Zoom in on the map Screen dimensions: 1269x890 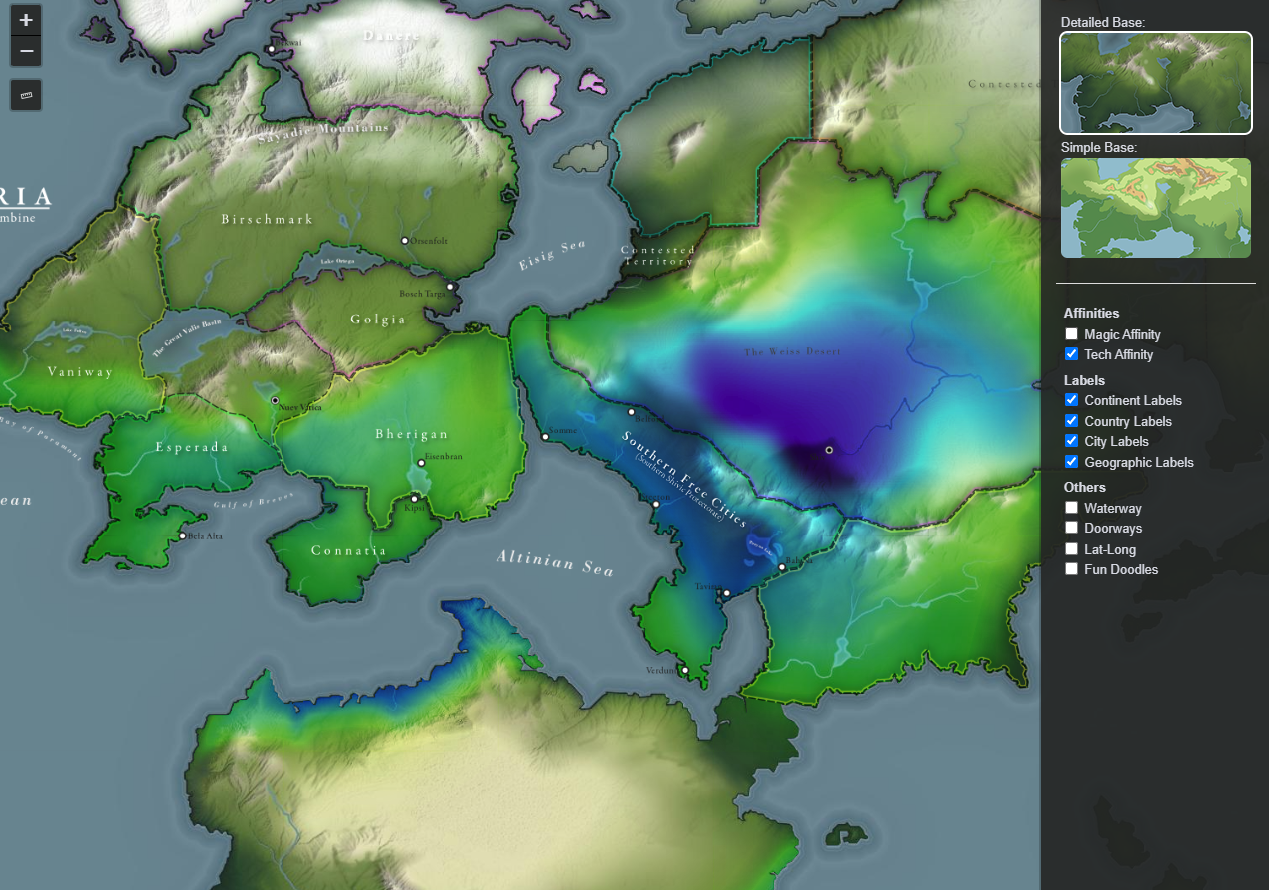point(26,20)
